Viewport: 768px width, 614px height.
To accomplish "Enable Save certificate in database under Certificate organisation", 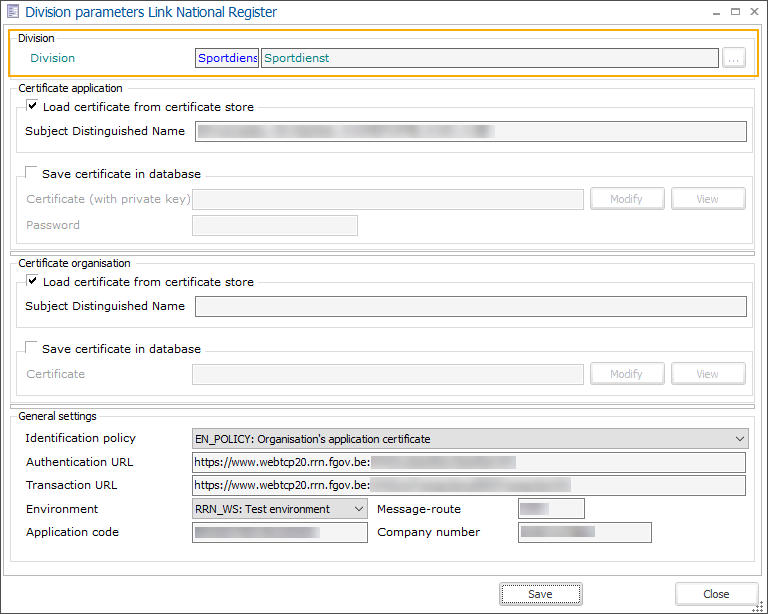I will [x=31, y=348].
